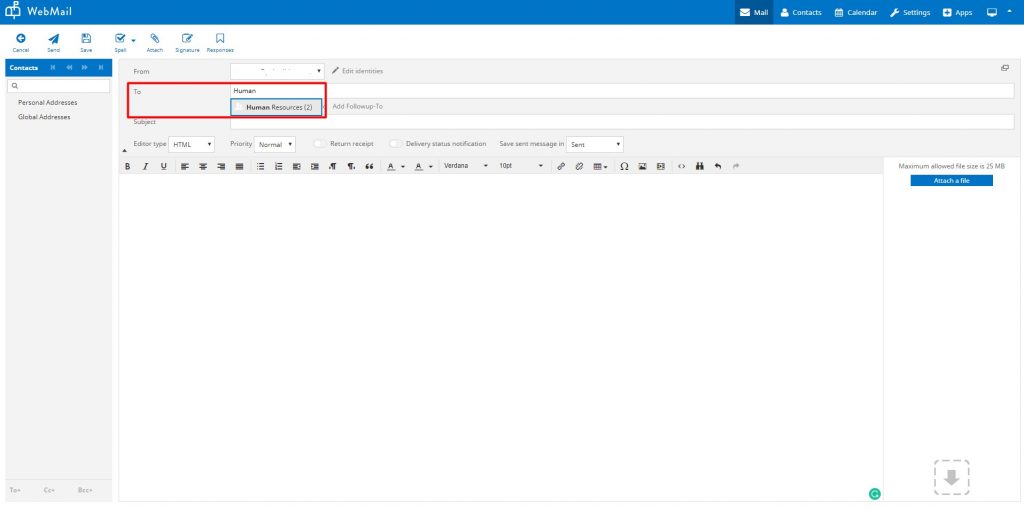Toggle Delivery status notification switch
The height and width of the screenshot is (510, 1024).
coord(396,144)
